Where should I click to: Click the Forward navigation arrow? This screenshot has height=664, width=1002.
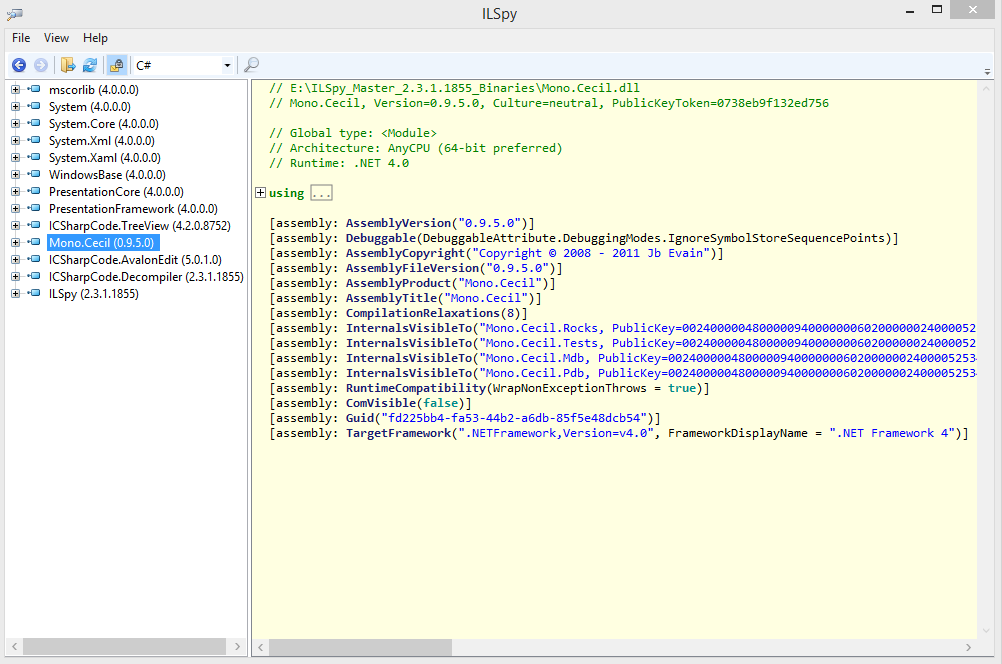(41, 65)
